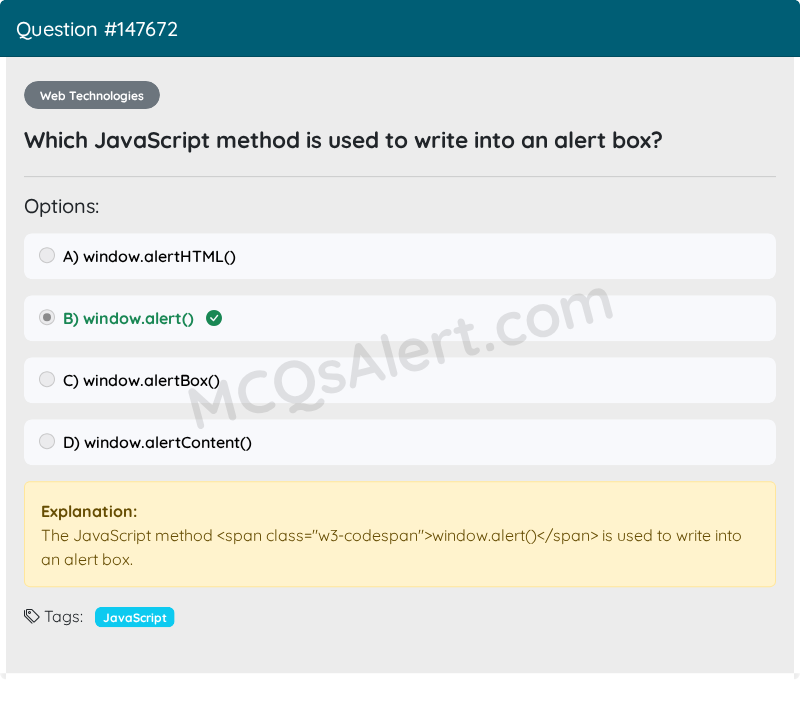The image size is (800, 704).
Task: Select radio button for option C window.alertBox()
Action: (x=47, y=379)
